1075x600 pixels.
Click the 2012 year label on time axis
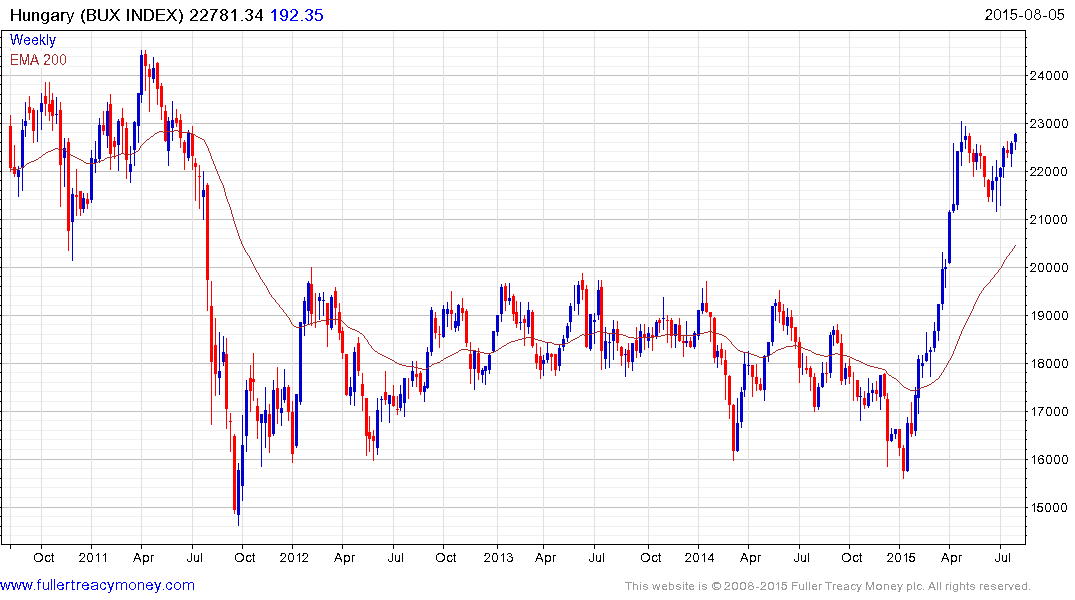click(x=294, y=557)
